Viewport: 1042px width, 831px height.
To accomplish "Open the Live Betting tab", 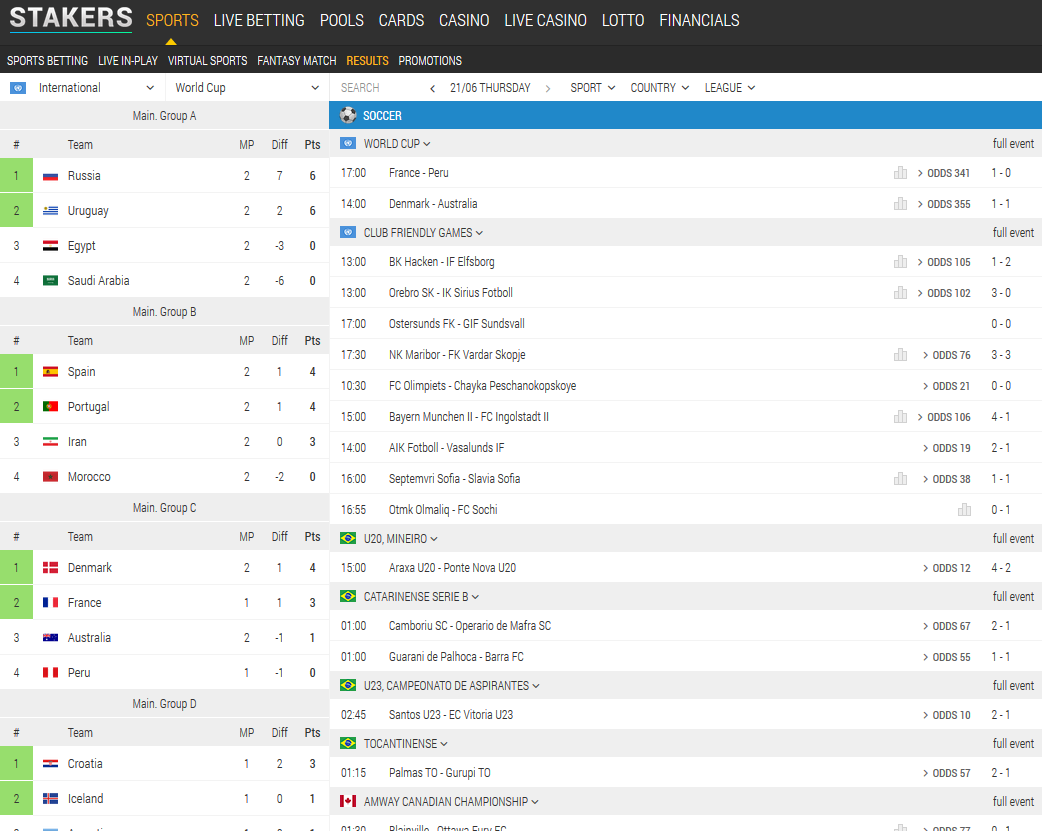I will 259,20.
